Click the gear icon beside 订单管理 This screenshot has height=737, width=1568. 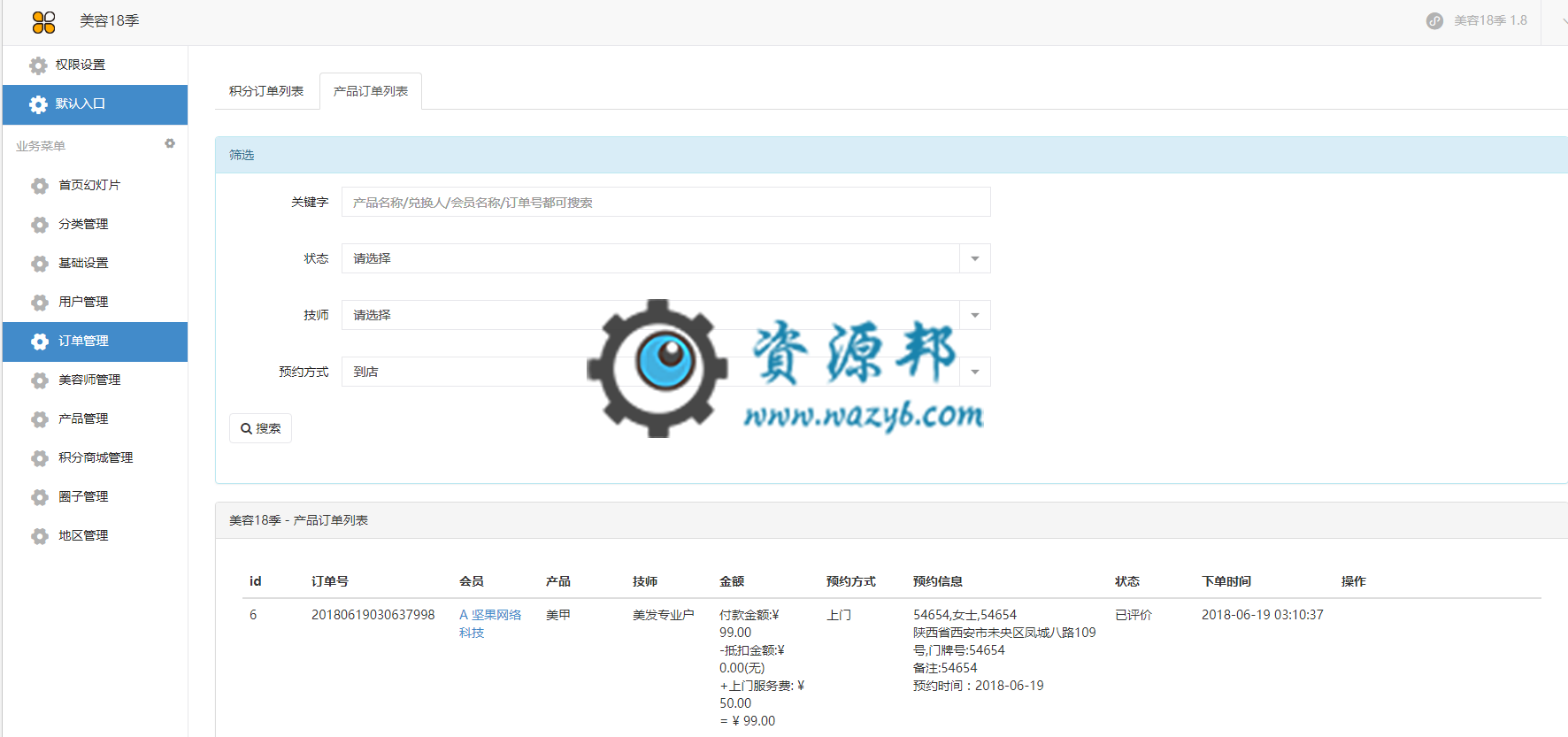(x=40, y=342)
